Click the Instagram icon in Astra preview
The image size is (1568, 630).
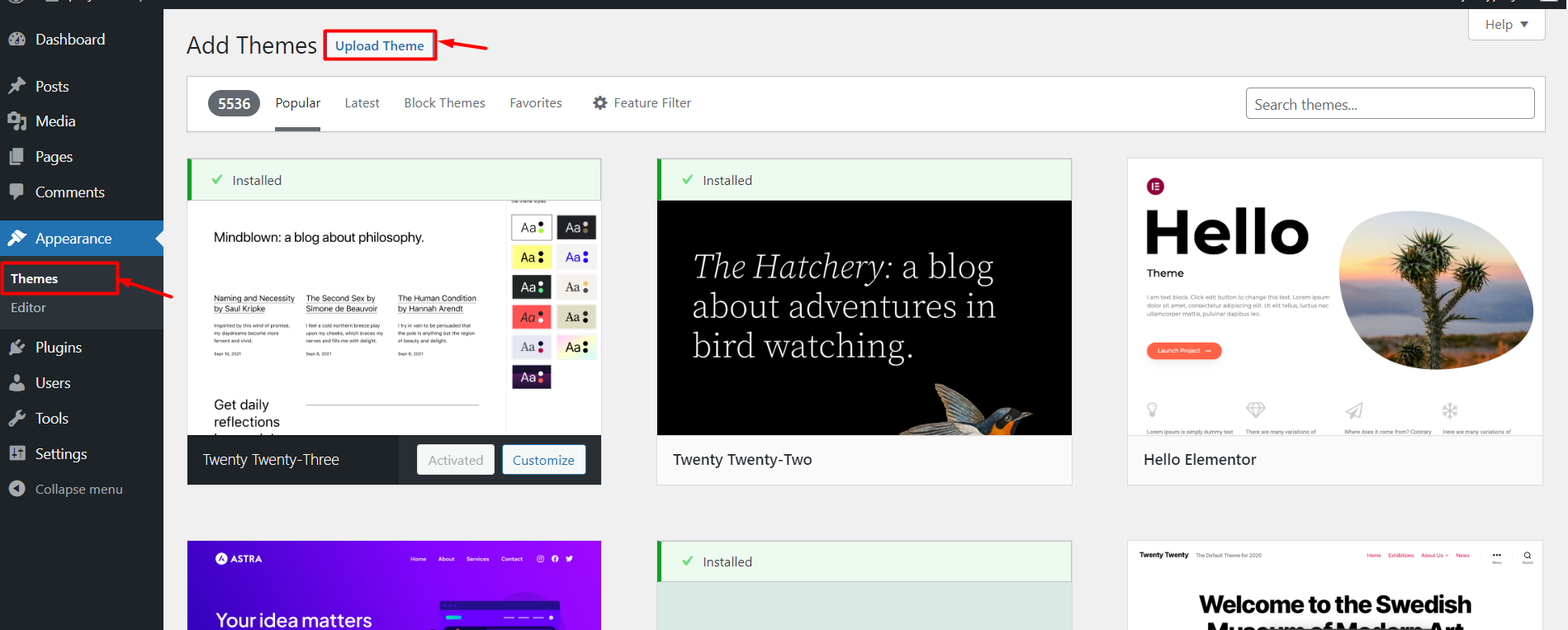[541, 559]
